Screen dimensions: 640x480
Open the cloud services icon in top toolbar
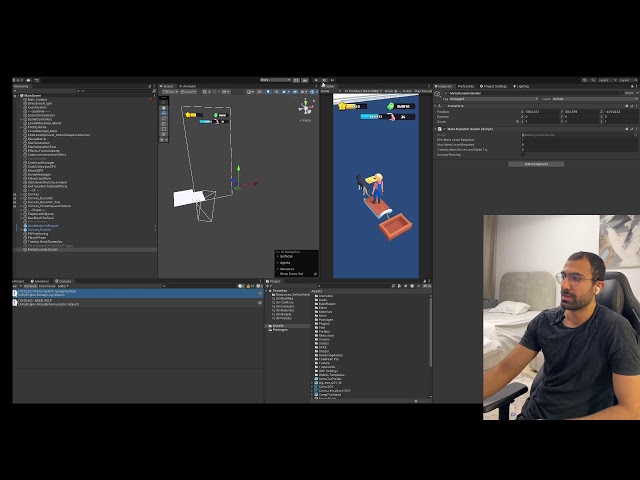pyautogui.click(x=28, y=80)
